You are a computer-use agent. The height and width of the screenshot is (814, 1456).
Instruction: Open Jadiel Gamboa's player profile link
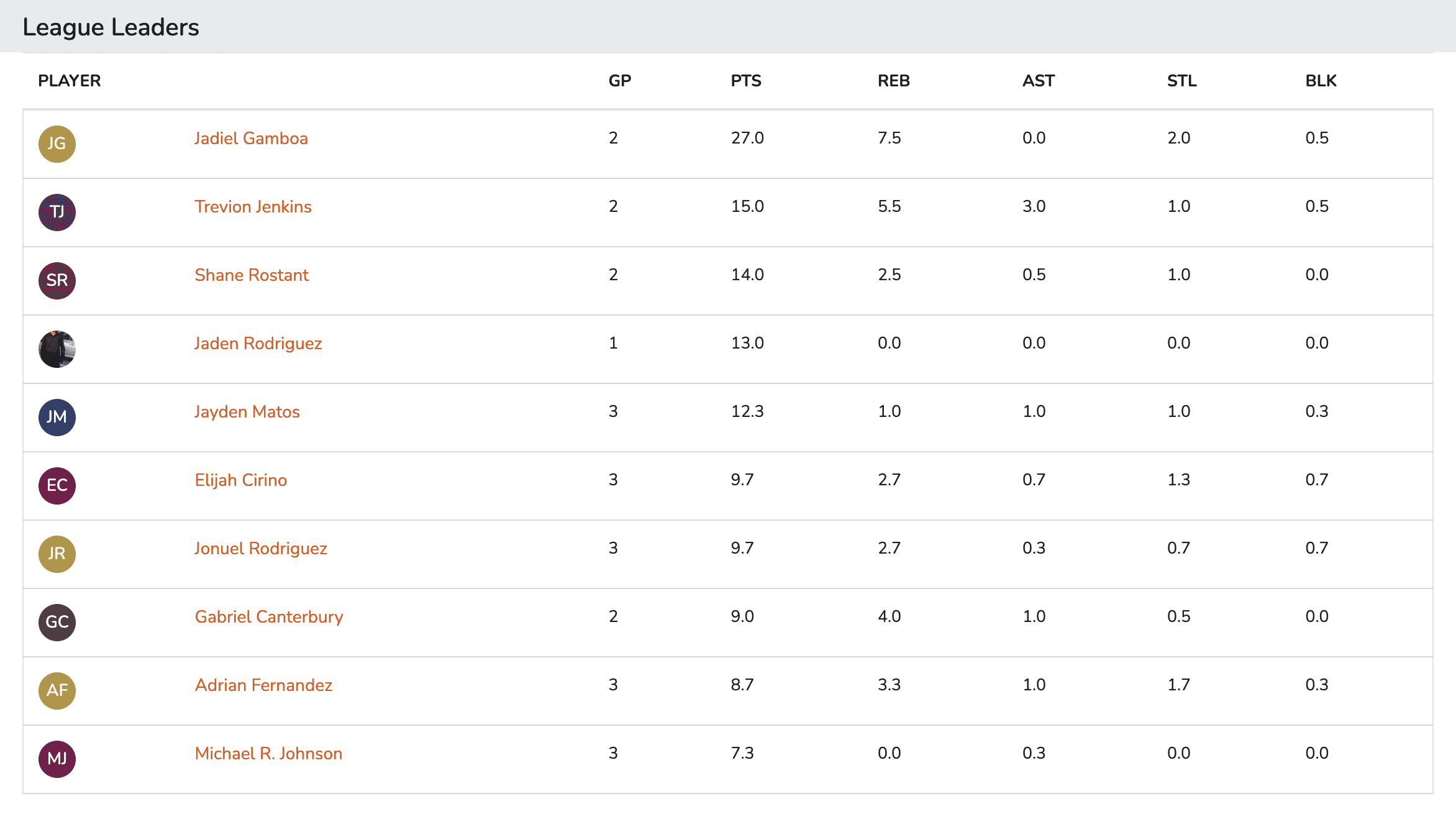251,138
